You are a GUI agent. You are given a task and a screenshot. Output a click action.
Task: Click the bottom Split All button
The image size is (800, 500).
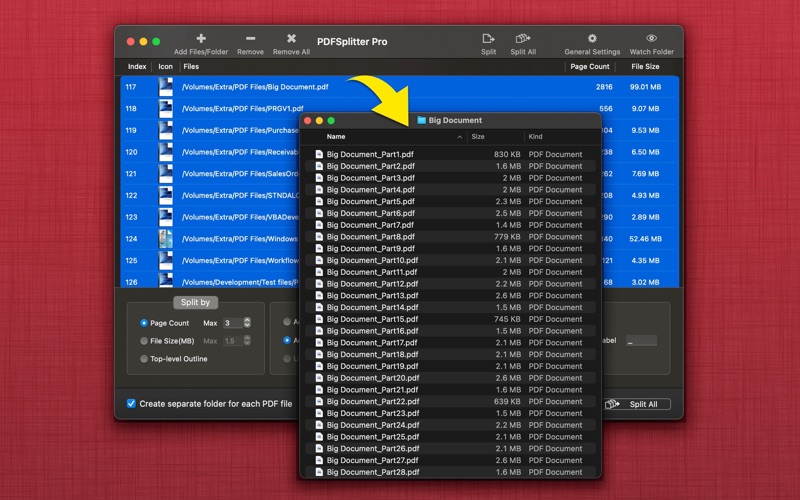tap(637, 404)
